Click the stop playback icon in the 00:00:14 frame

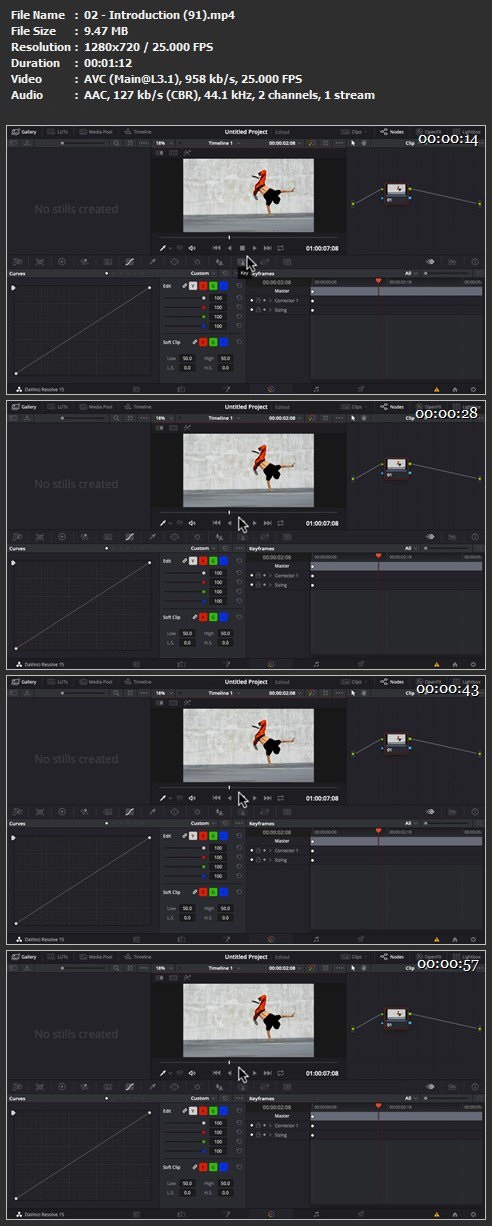point(242,247)
